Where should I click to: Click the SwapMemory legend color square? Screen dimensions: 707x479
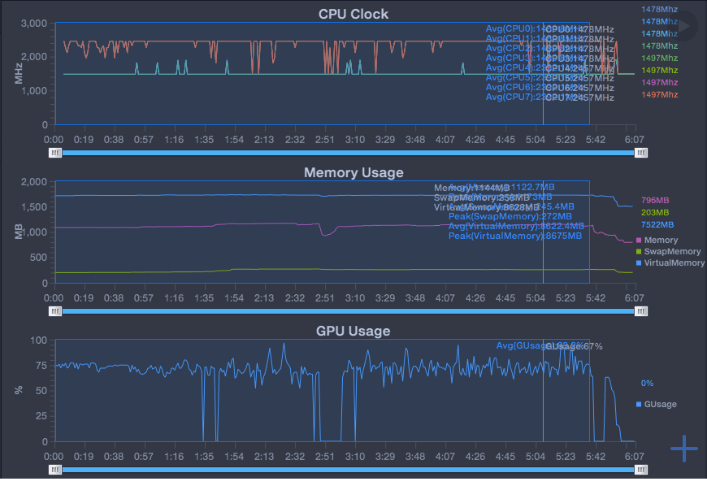point(639,251)
